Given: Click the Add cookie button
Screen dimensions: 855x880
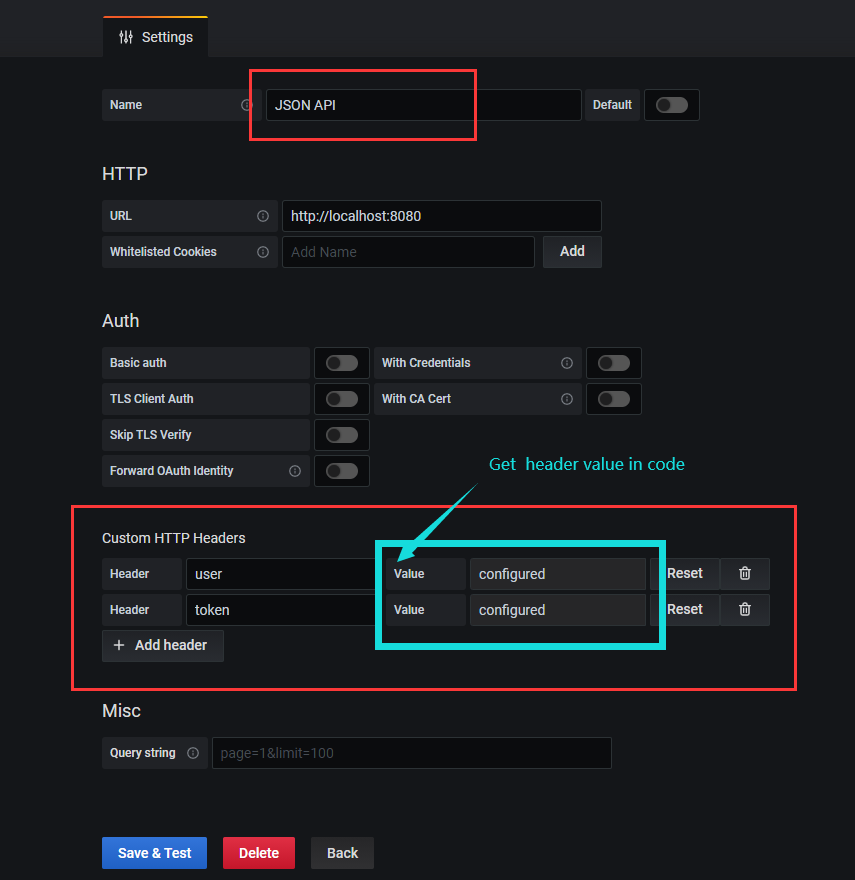Looking at the screenshot, I should (572, 251).
